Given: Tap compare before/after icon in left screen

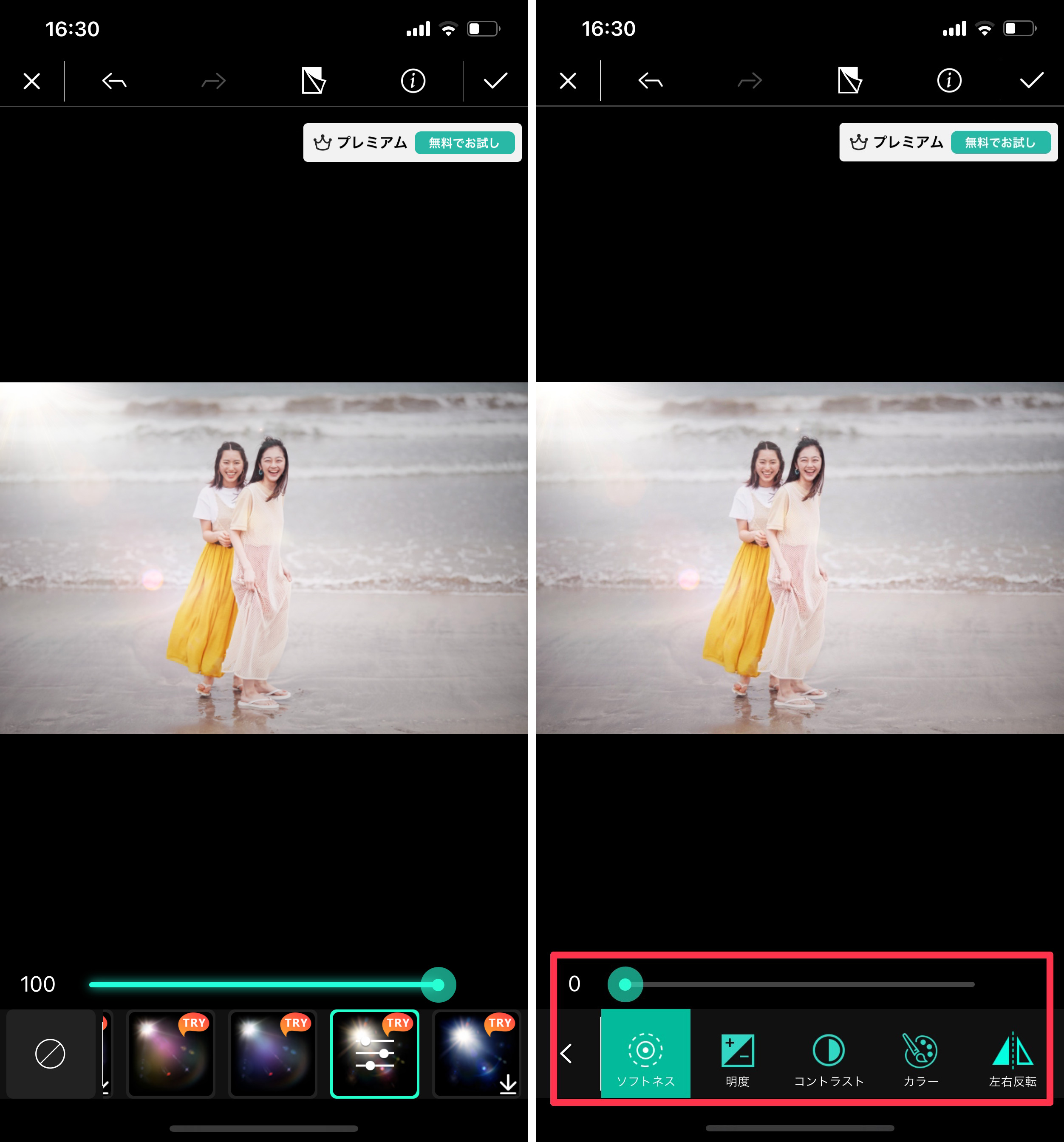Looking at the screenshot, I should tap(314, 81).
